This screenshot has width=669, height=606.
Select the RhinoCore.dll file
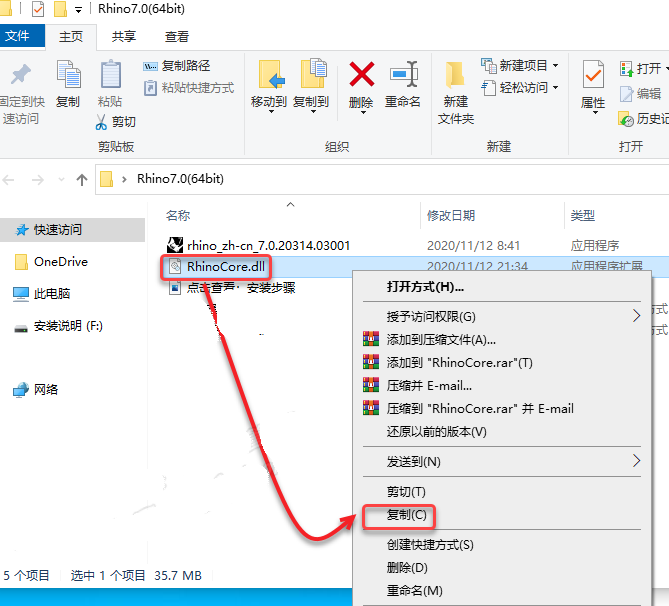coord(226,267)
